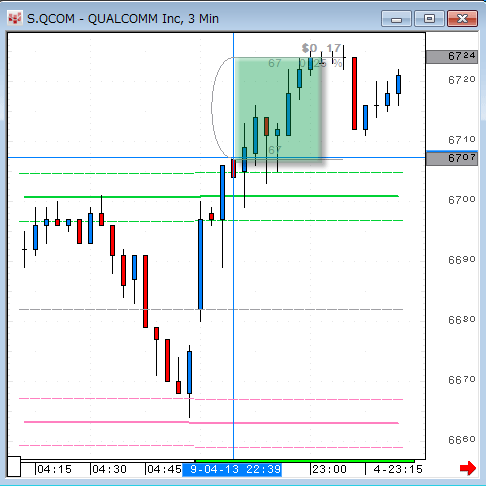The image size is (486, 486).
Task: Click the red scroll-forward arrow
Action: tap(468, 468)
